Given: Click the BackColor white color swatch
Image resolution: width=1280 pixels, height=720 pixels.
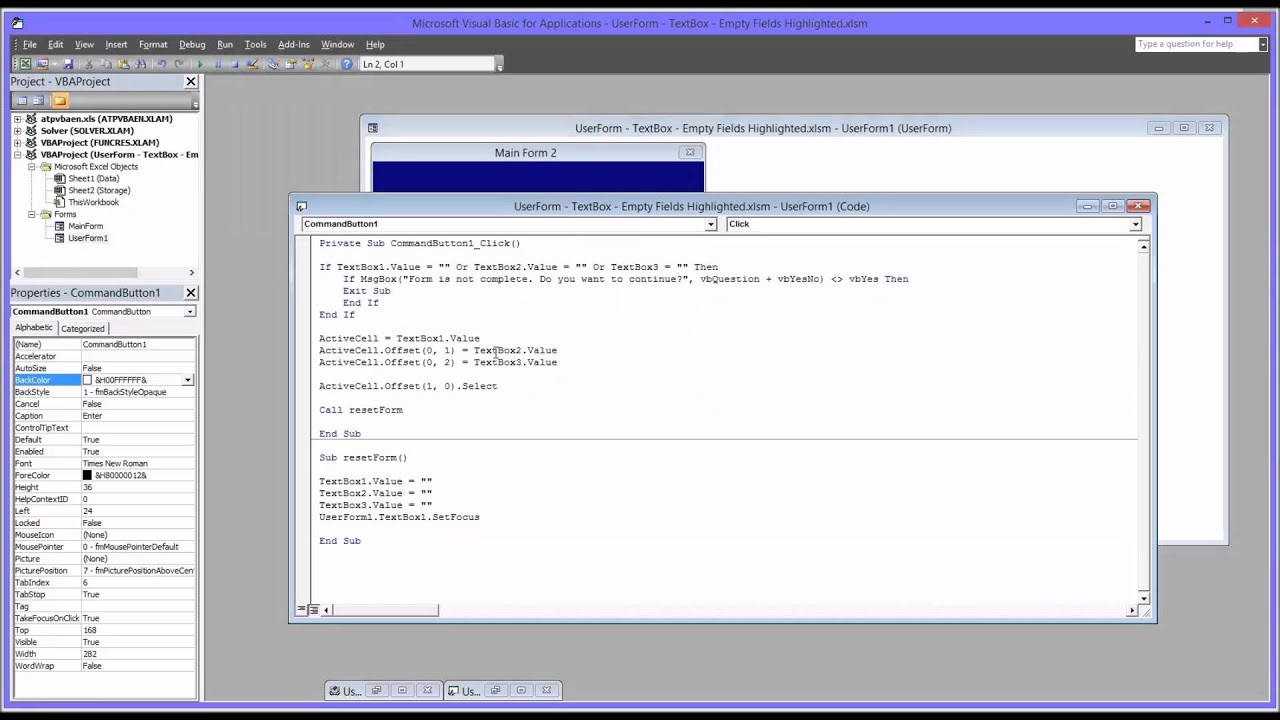Looking at the screenshot, I should point(87,380).
